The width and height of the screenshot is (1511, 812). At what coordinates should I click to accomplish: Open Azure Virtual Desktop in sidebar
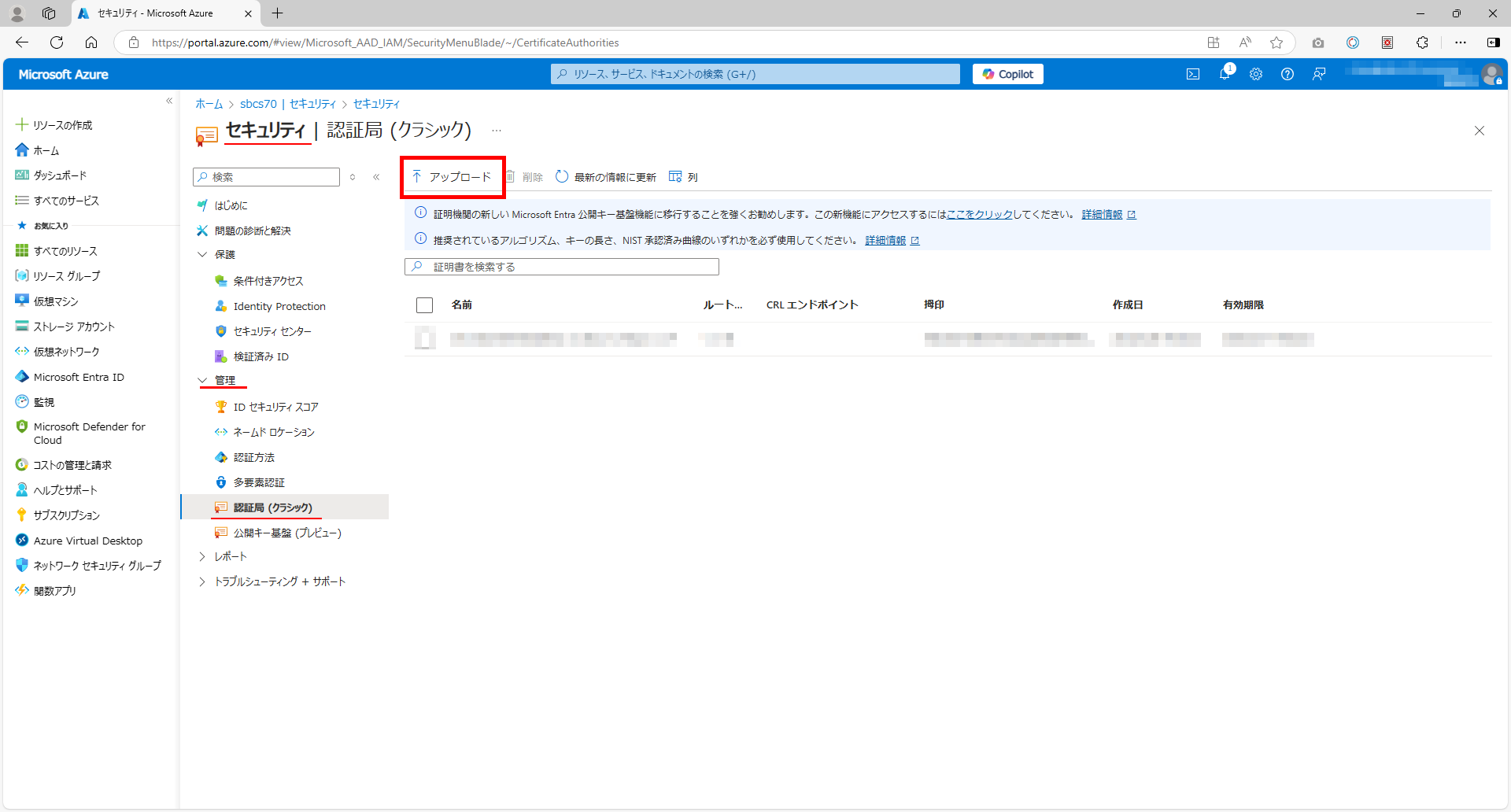pos(87,541)
